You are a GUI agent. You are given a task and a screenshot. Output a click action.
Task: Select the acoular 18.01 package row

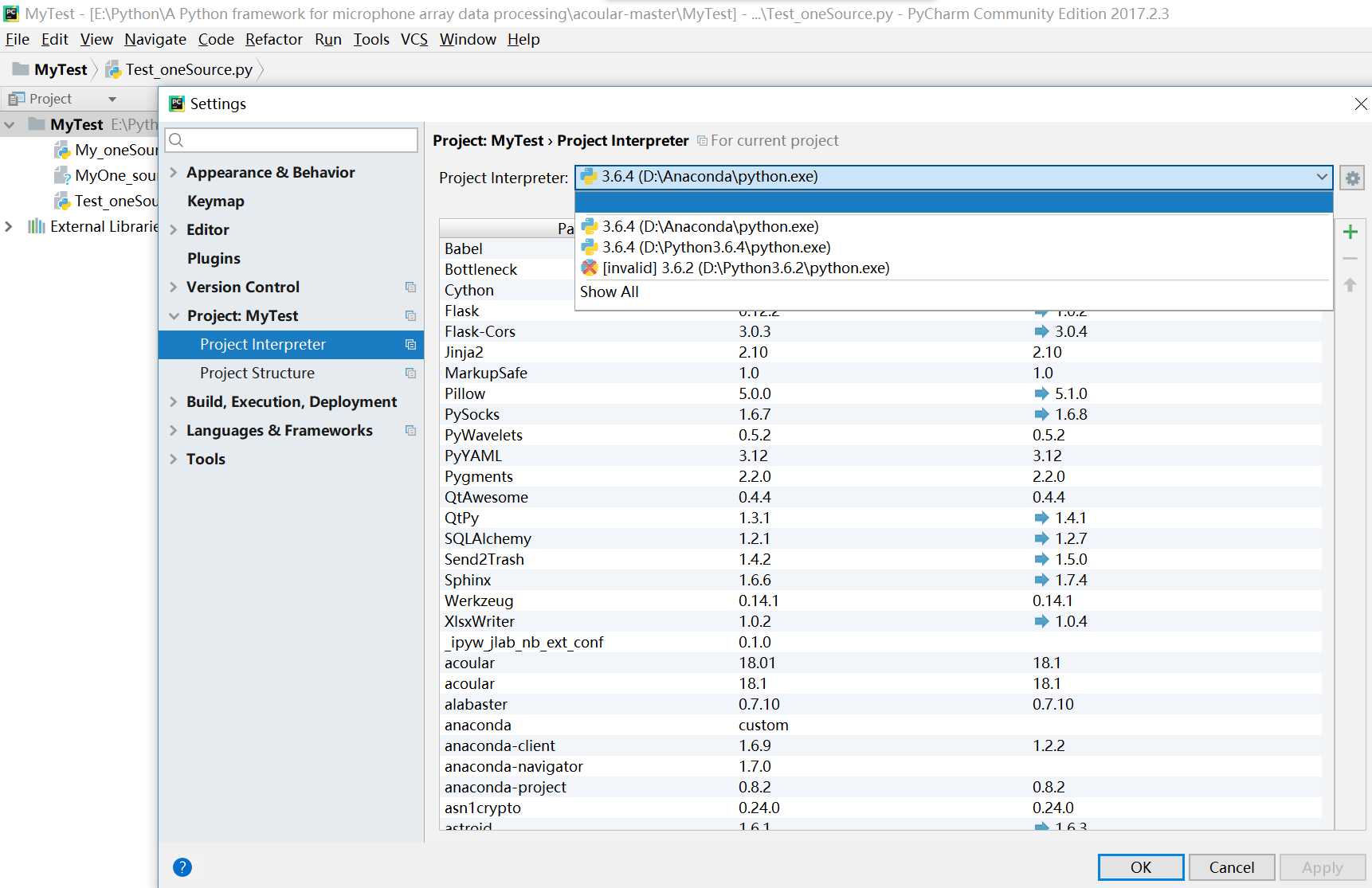tap(880, 663)
